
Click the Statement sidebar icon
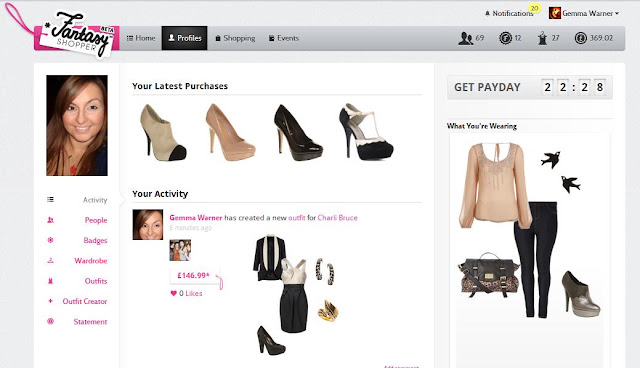click(x=50, y=321)
